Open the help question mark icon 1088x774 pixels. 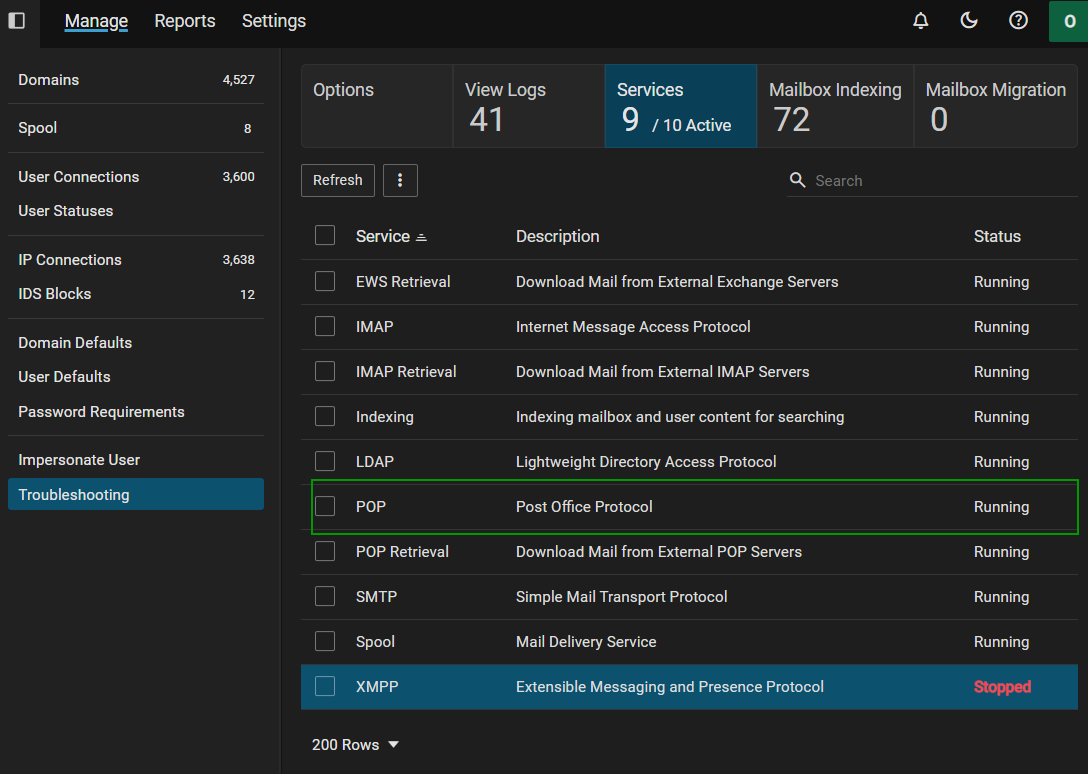[1018, 21]
